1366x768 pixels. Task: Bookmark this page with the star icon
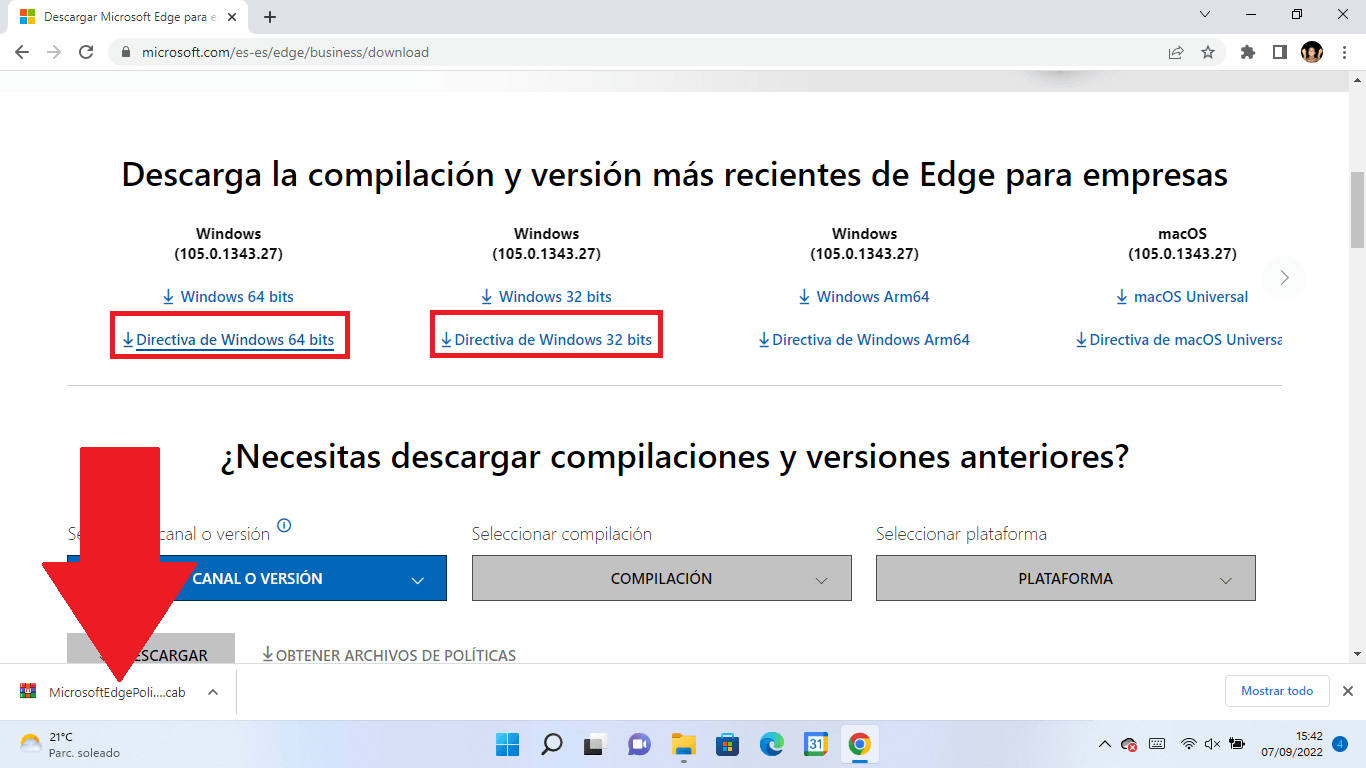[1208, 52]
